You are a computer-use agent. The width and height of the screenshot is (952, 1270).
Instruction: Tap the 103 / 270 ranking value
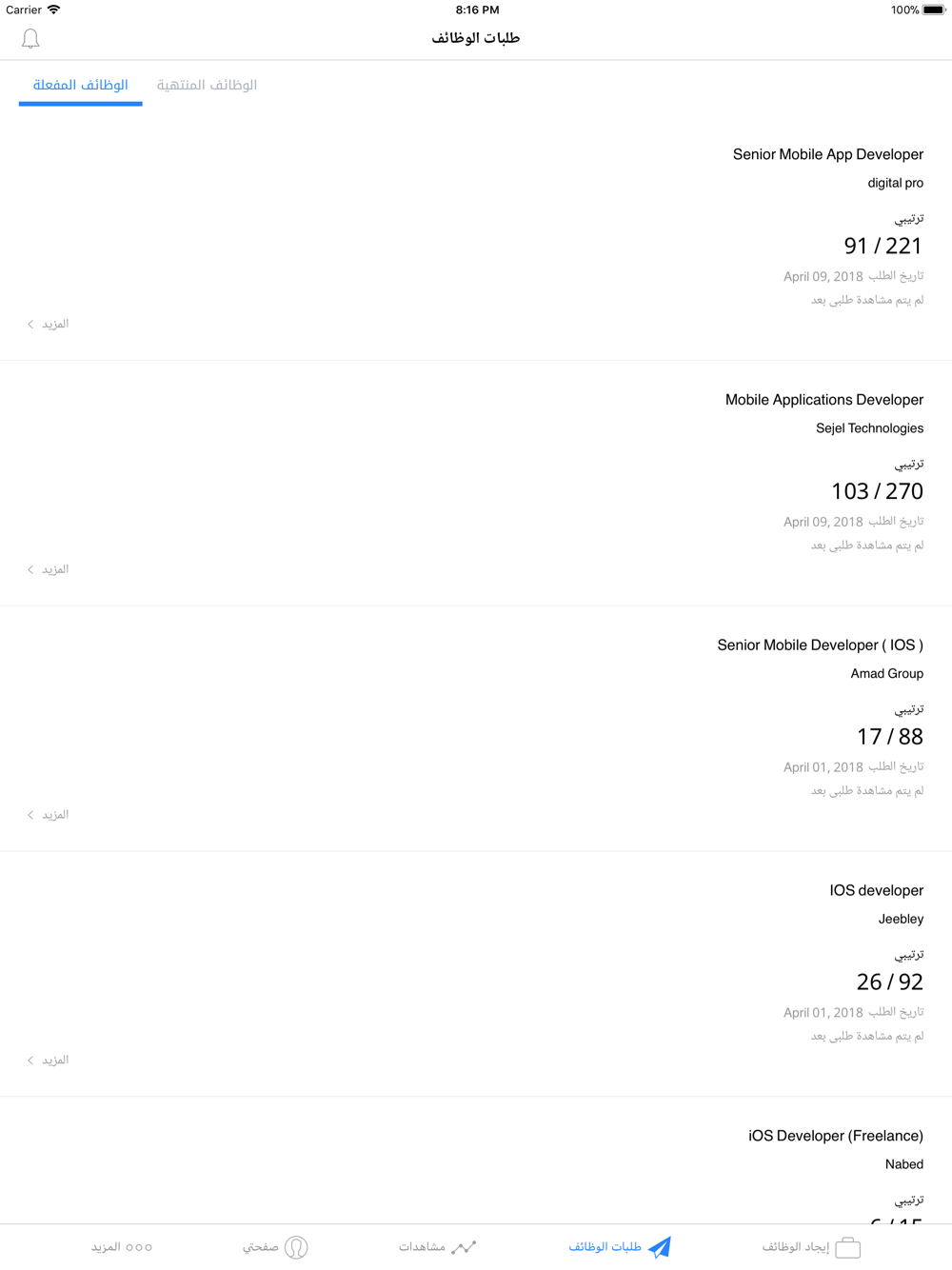pos(877,491)
